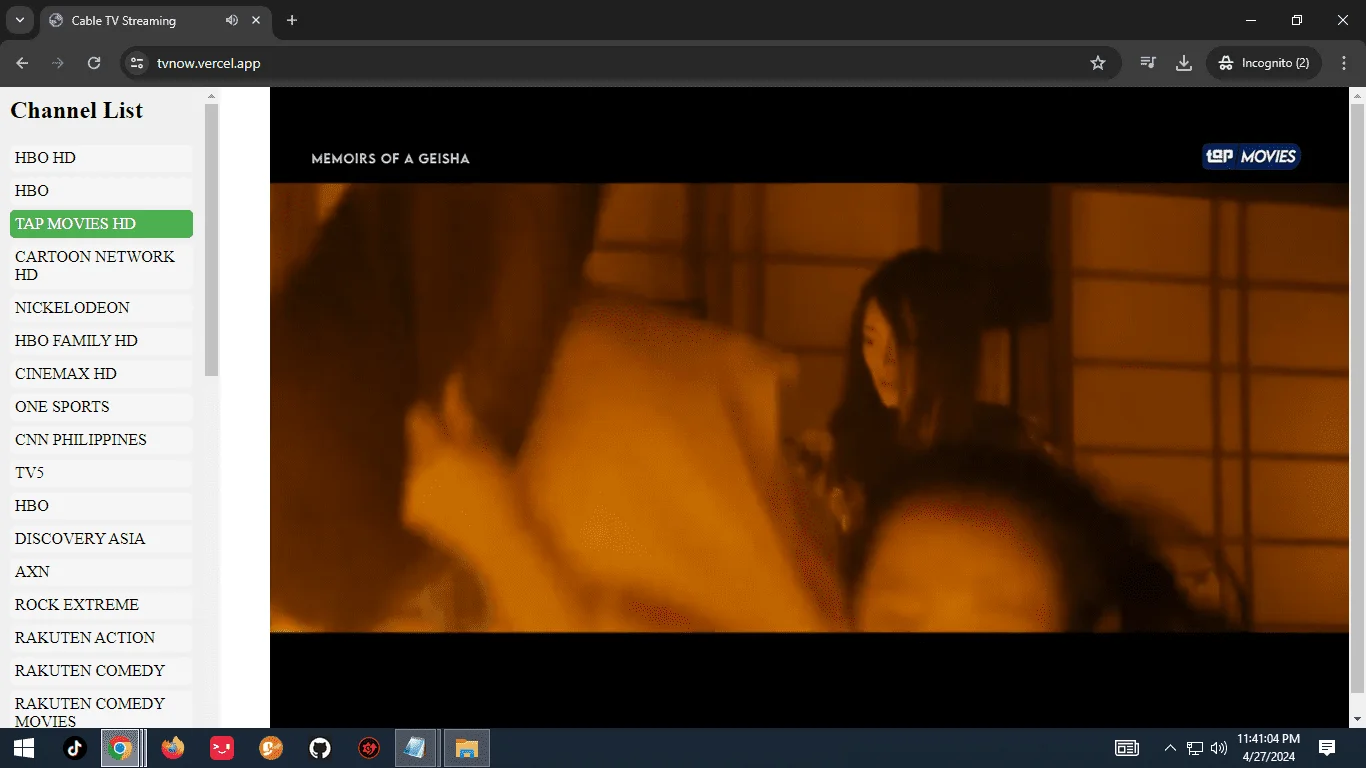Show hidden system tray icons
1366x768 pixels.
click(x=1170, y=748)
